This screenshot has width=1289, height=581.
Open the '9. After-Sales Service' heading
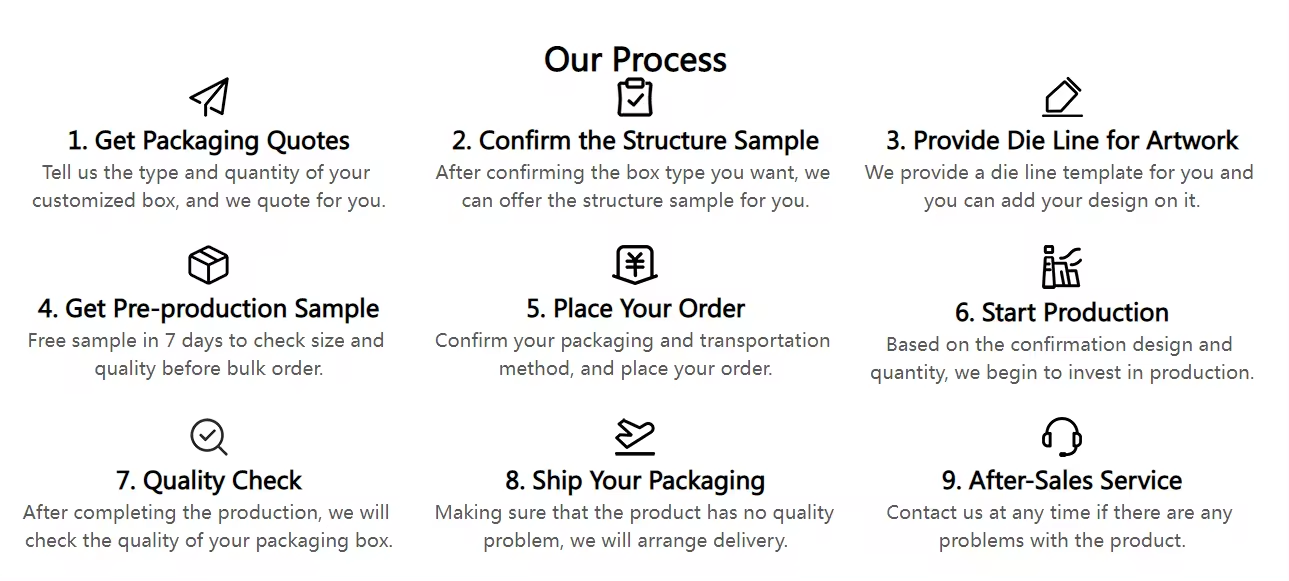[x=1061, y=480]
